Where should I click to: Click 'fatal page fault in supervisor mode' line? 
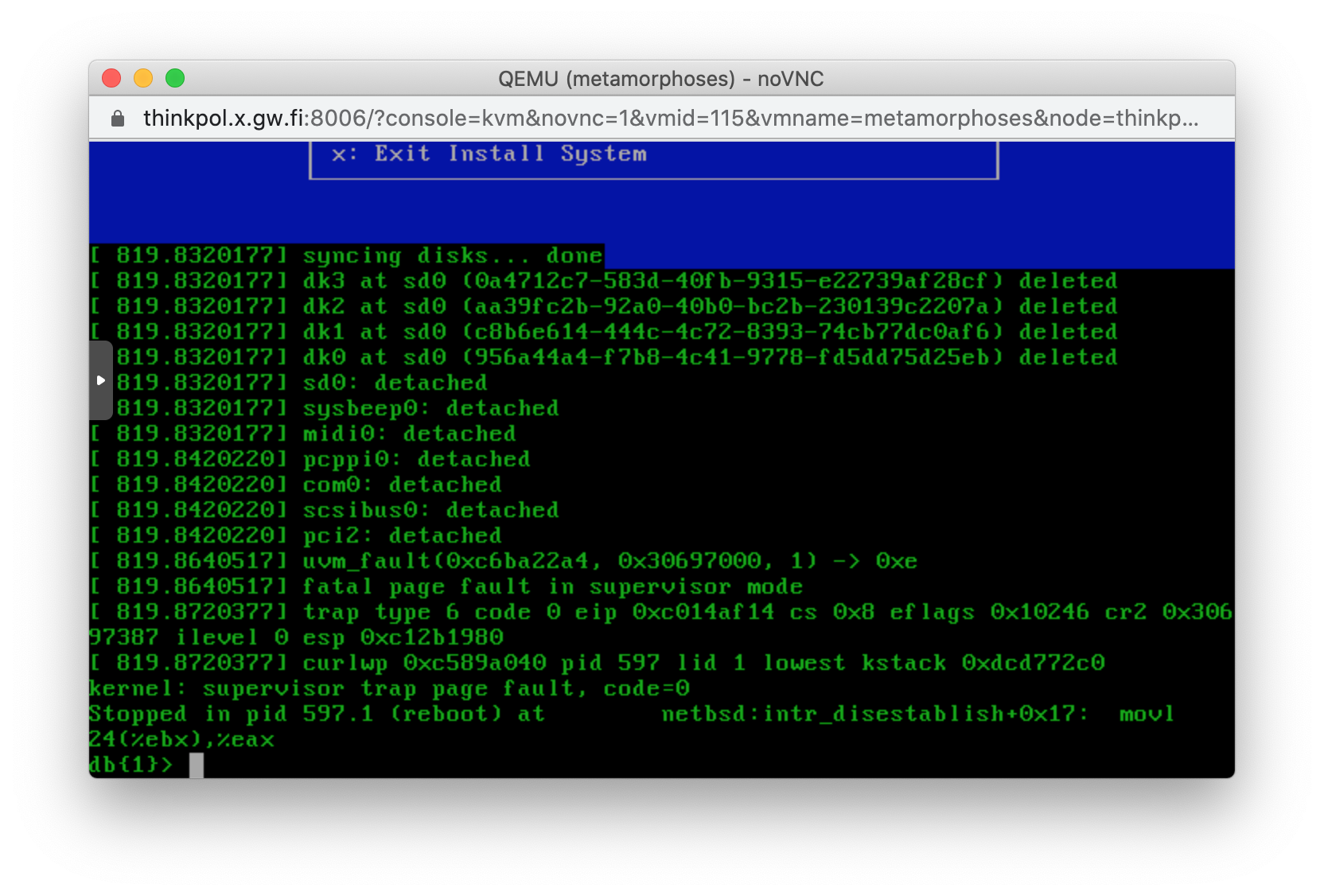[552, 586]
